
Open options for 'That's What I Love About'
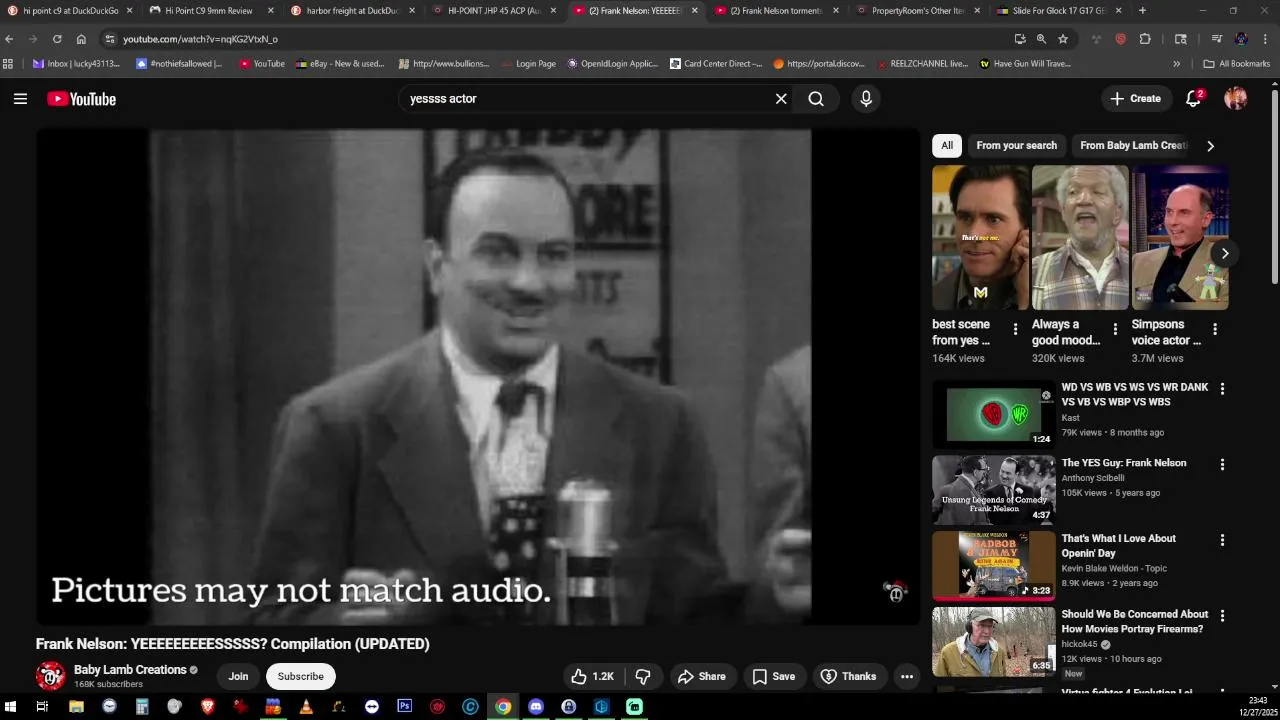pyautogui.click(x=1222, y=540)
